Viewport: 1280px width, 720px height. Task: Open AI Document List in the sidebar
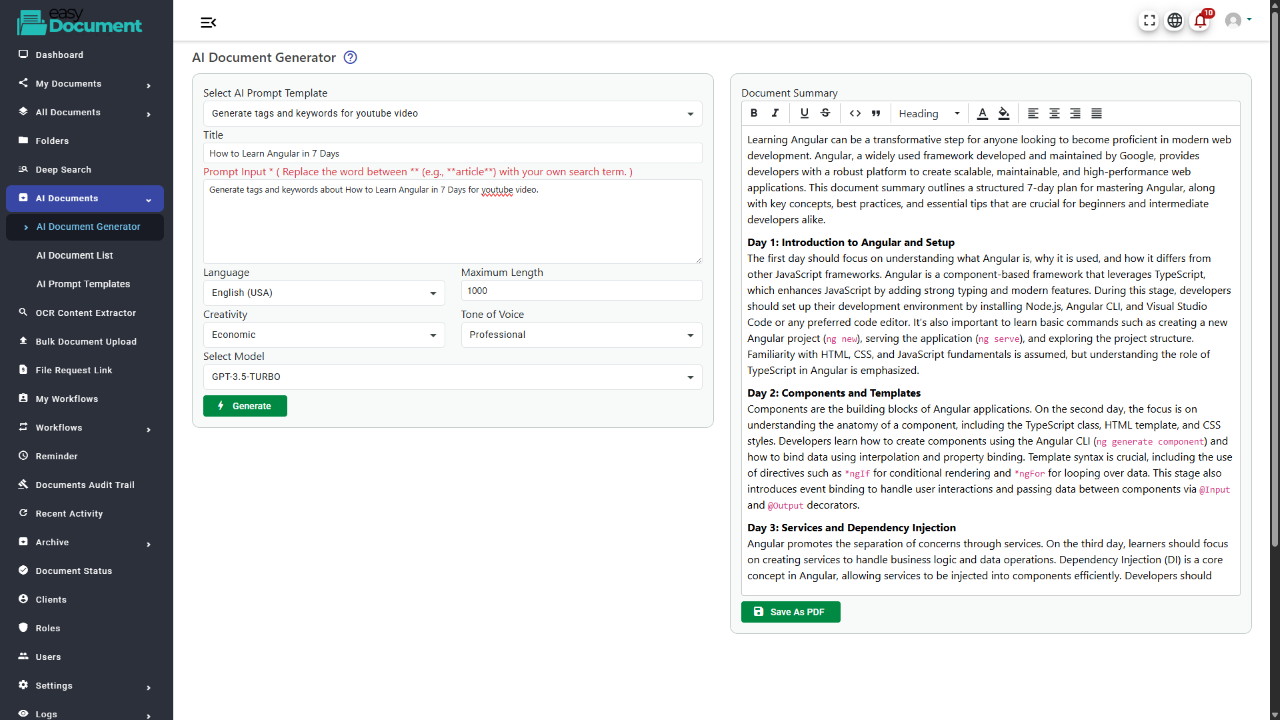pos(74,255)
